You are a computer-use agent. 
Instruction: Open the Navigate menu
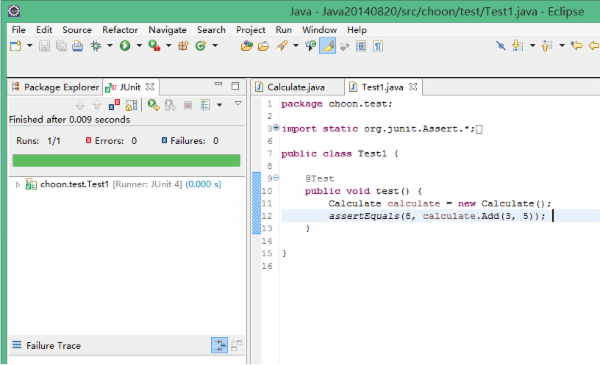(167, 30)
